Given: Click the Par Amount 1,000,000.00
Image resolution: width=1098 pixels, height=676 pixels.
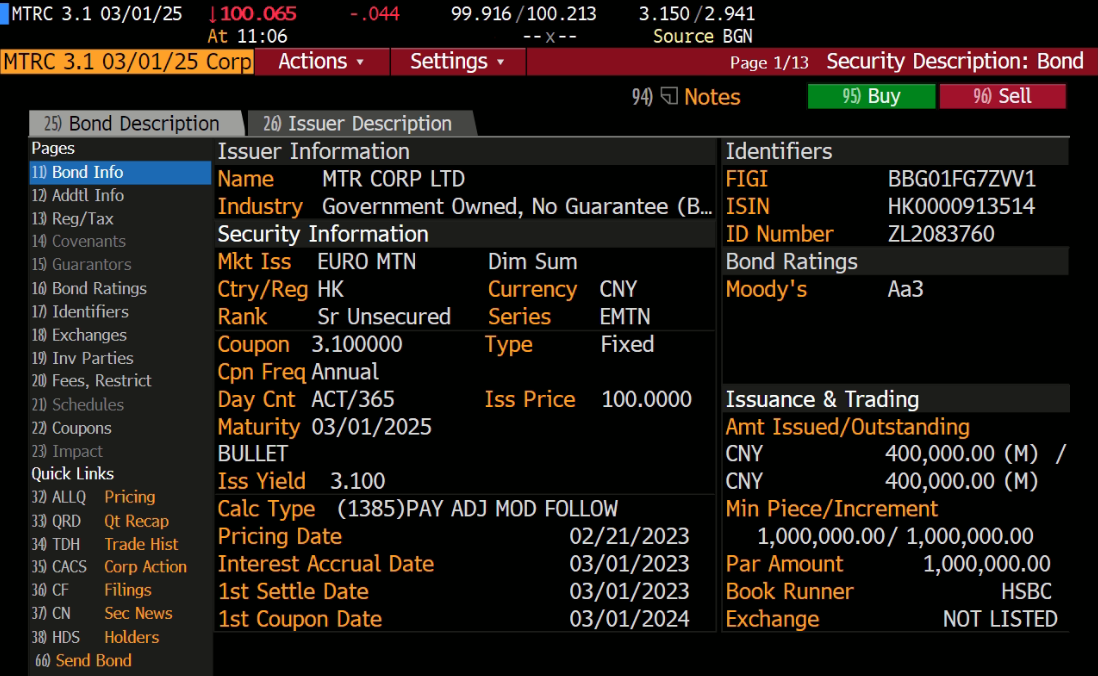Looking at the screenshot, I should (x=986, y=564).
